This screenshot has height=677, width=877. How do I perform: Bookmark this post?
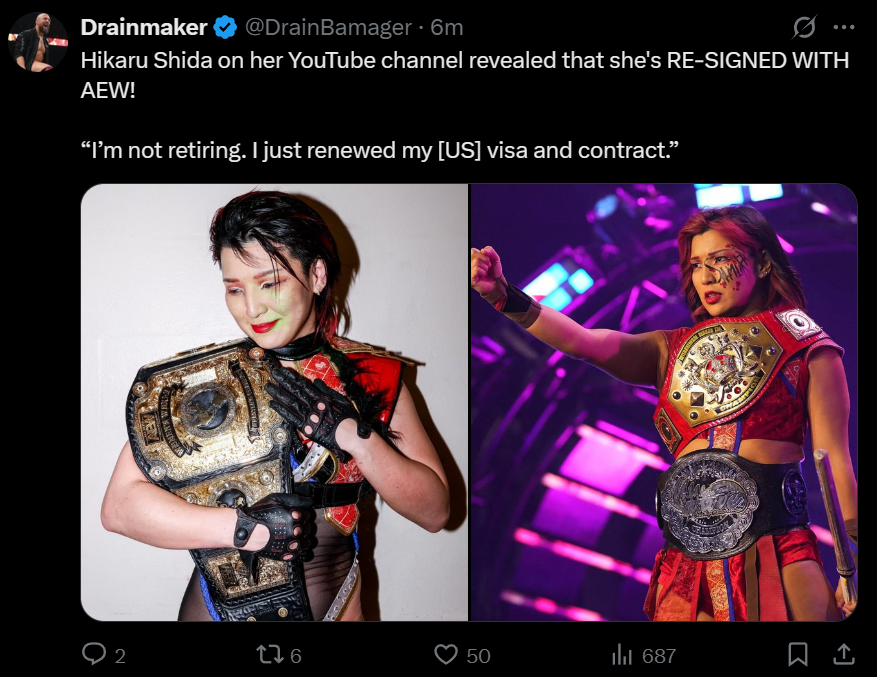click(798, 654)
